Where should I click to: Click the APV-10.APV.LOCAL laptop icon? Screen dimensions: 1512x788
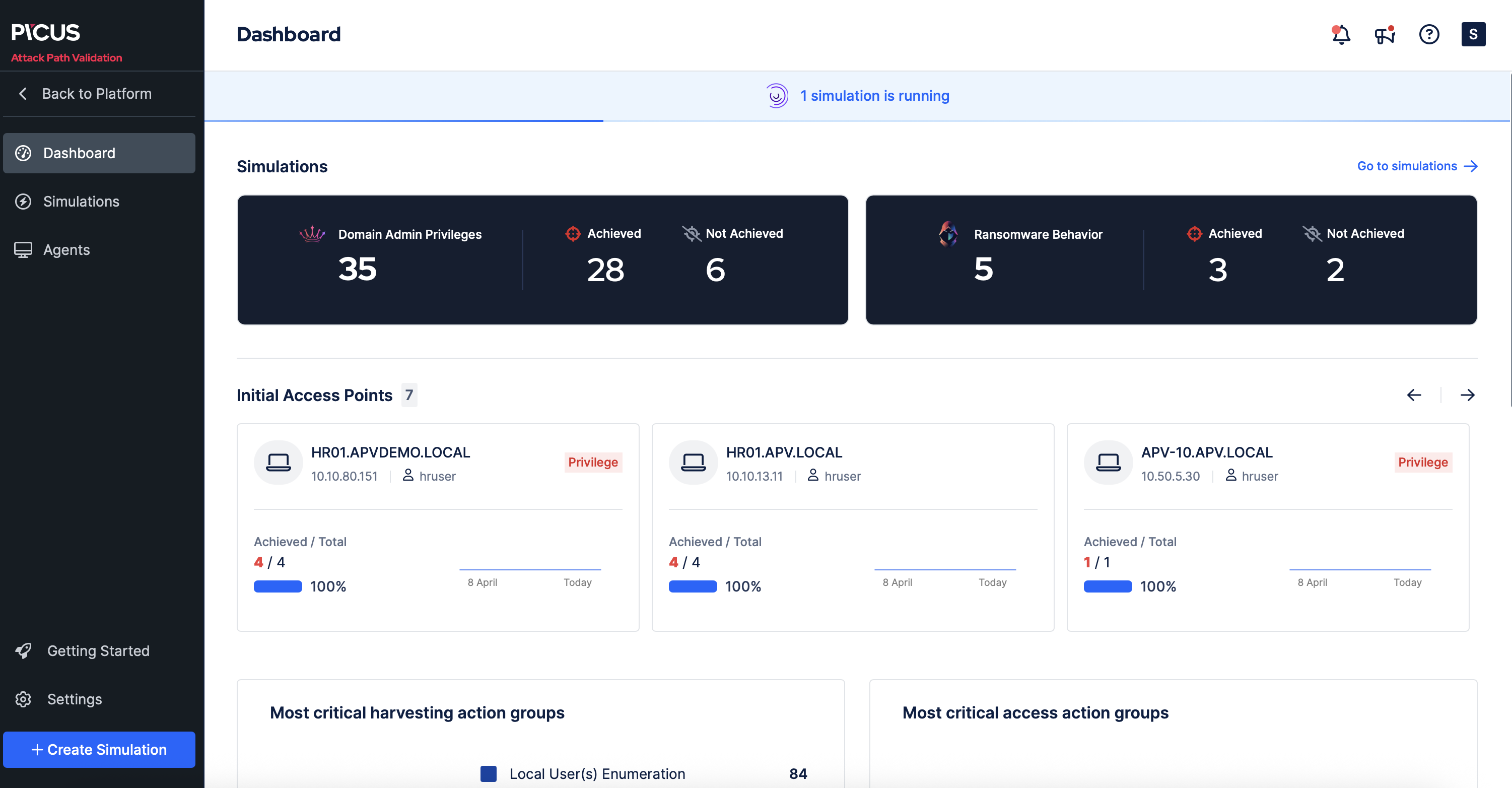1108,463
